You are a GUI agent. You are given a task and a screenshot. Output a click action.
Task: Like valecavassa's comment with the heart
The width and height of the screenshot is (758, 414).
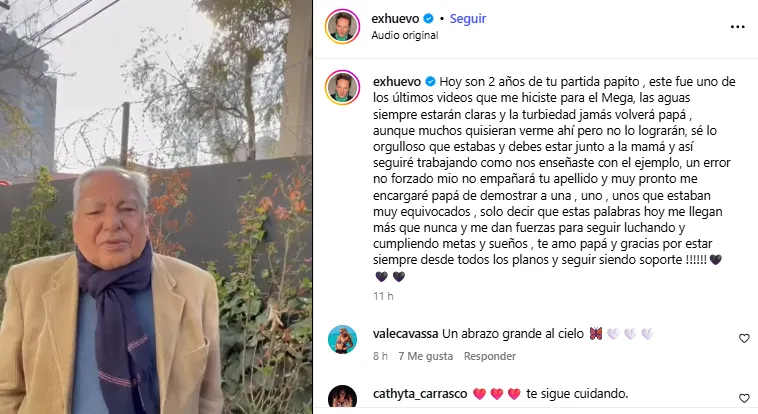(744, 339)
